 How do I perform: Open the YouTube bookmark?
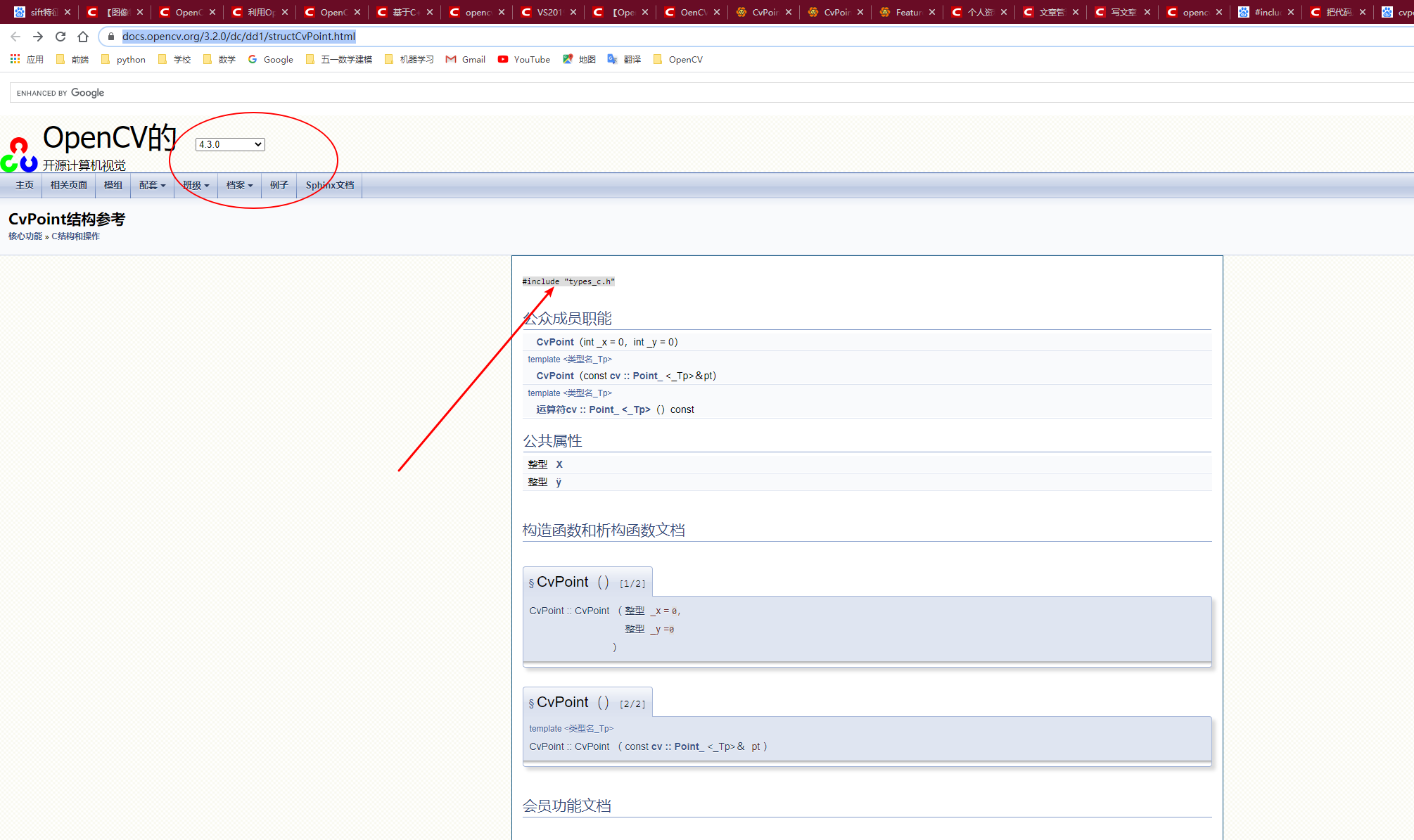(524, 60)
